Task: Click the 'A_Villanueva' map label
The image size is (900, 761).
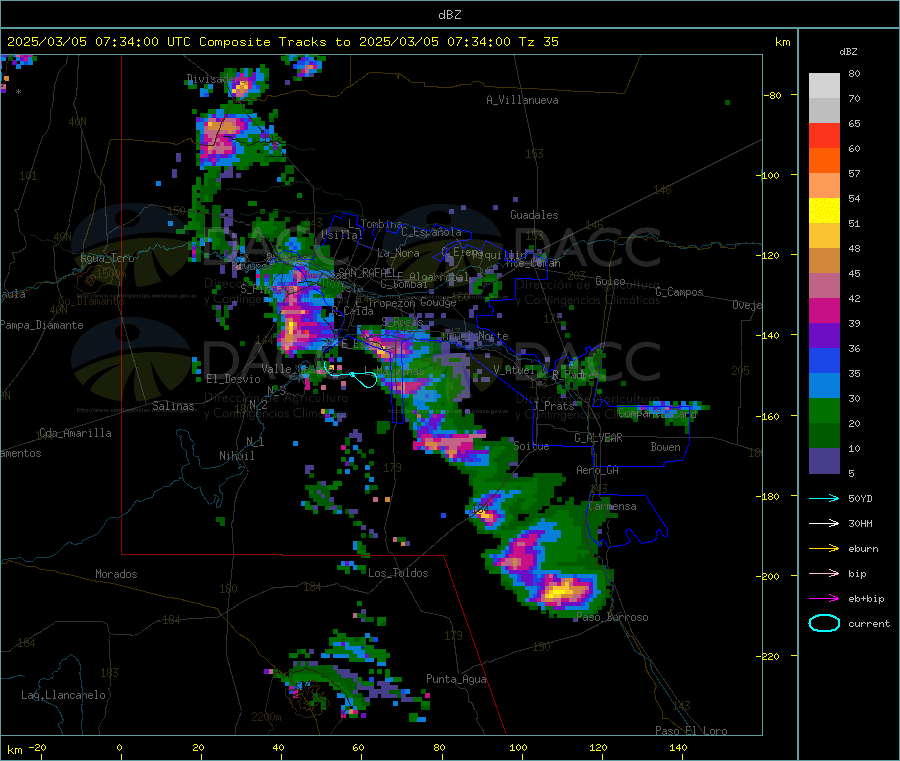Action: [x=522, y=100]
